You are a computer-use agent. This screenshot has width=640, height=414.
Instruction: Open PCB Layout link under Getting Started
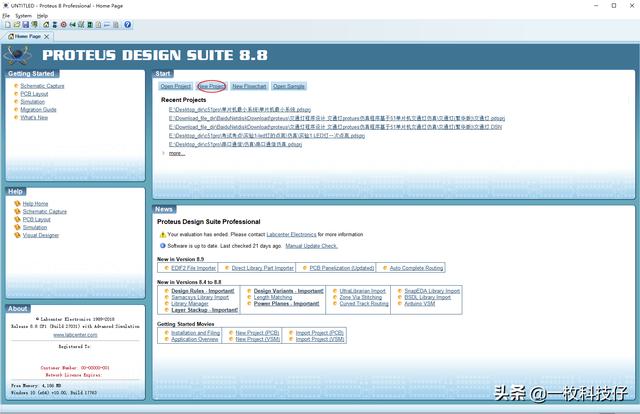[34, 93]
